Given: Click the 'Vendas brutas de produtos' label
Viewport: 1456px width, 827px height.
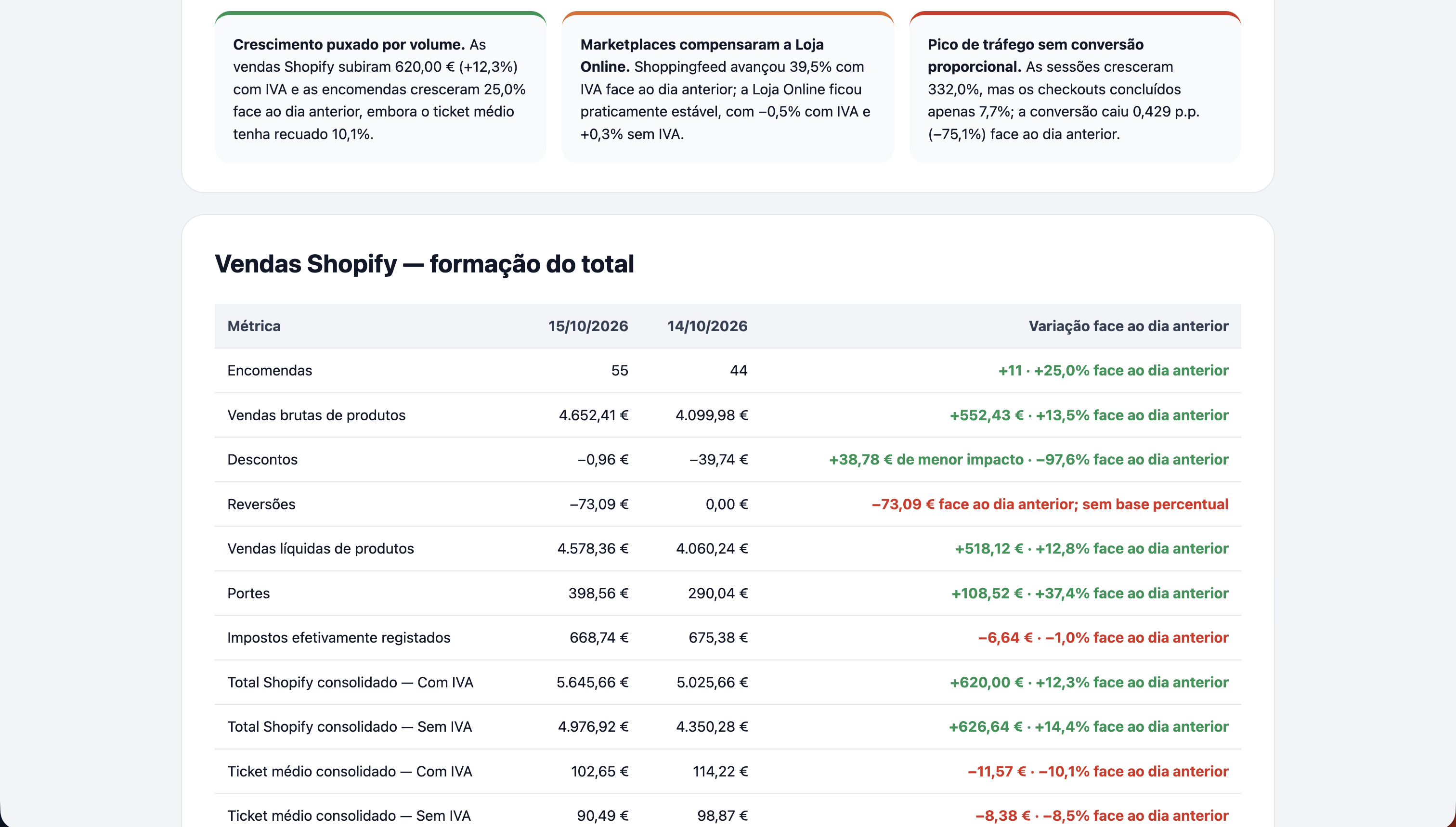Looking at the screenshot, I should (316, 415).
